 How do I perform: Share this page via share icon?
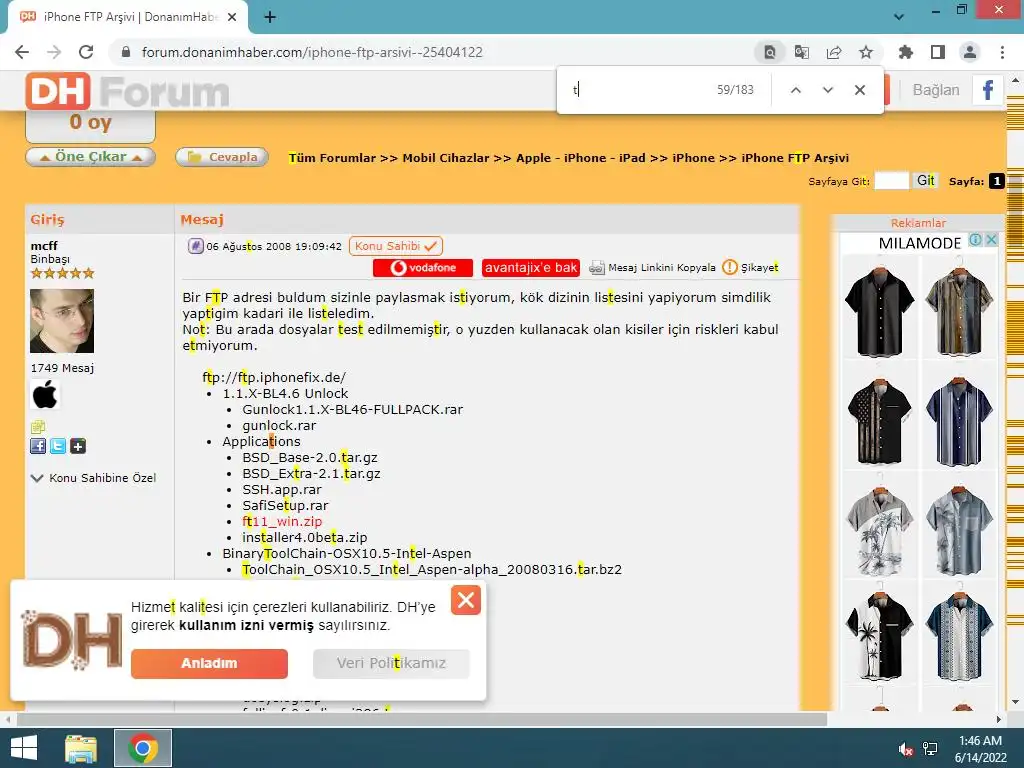[834, 52]
